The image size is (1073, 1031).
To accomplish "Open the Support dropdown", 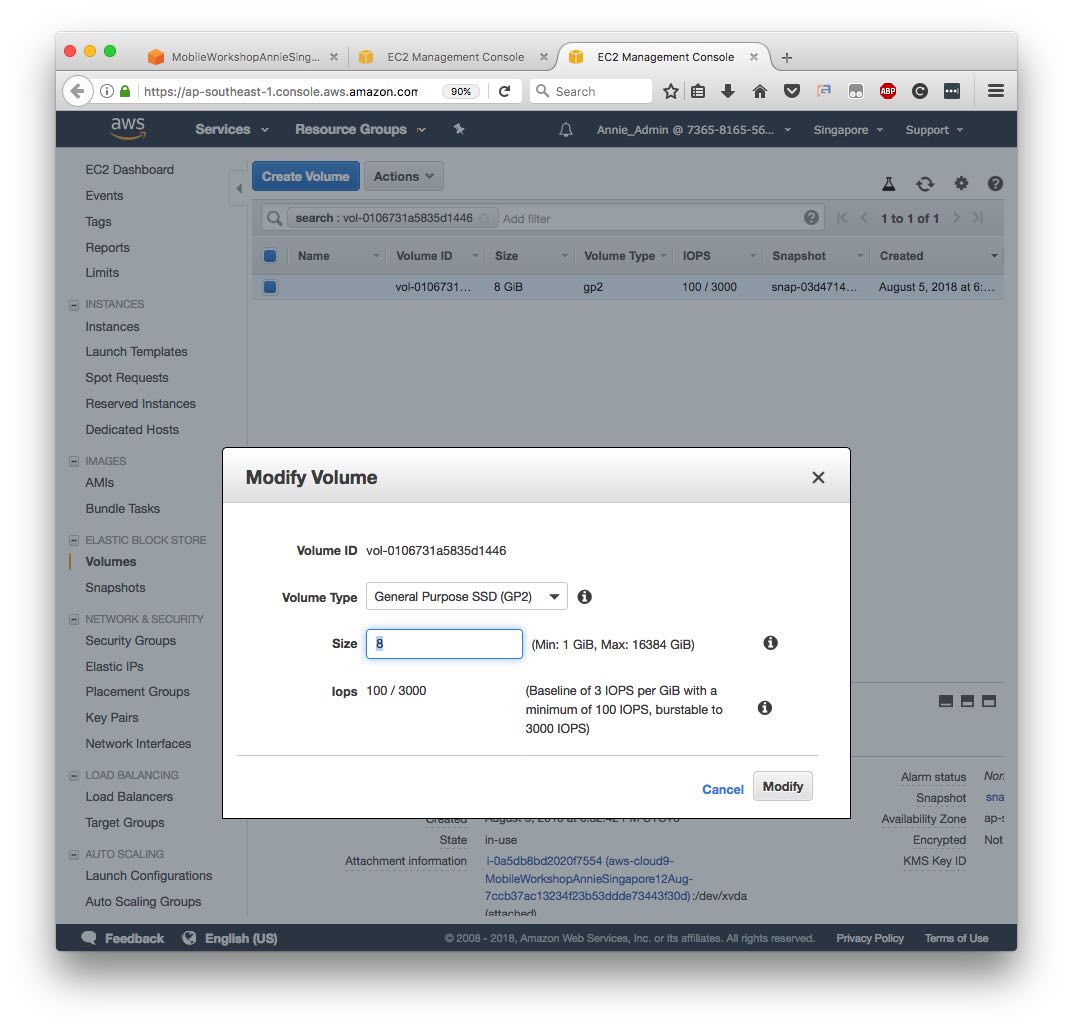I will pos(934,130).
